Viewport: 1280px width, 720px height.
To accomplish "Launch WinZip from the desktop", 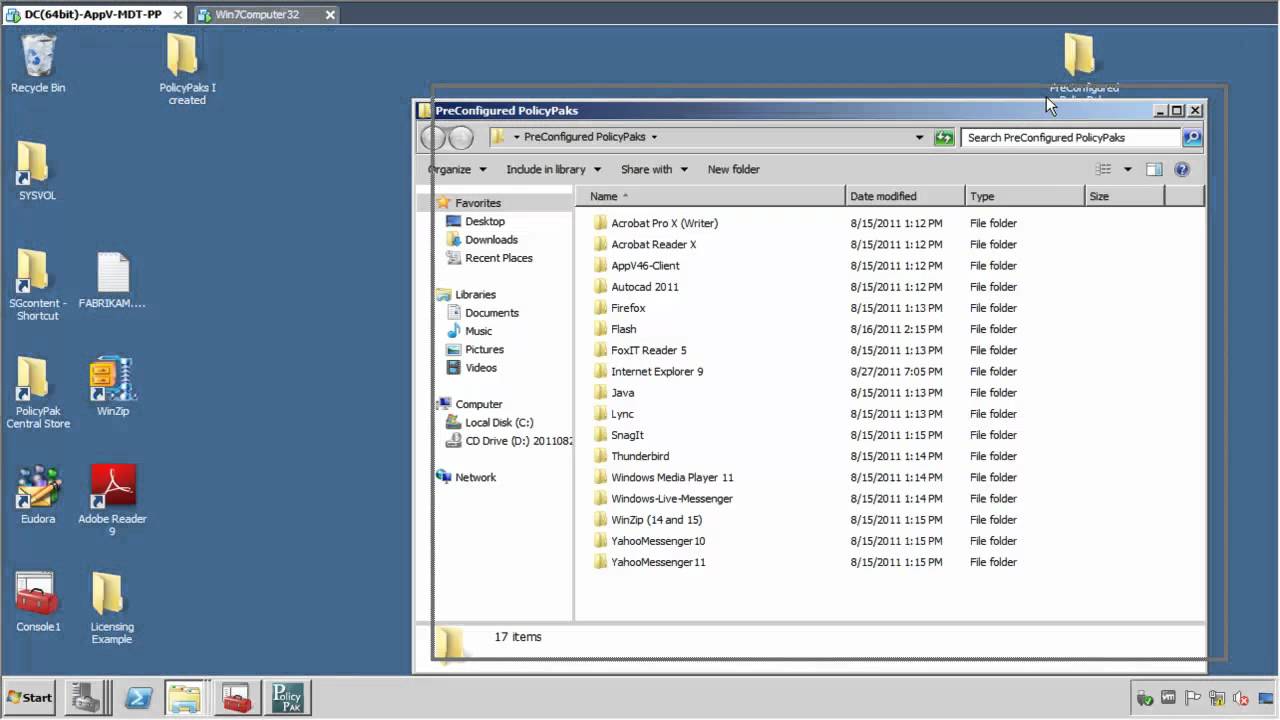I will coord(112,386).
